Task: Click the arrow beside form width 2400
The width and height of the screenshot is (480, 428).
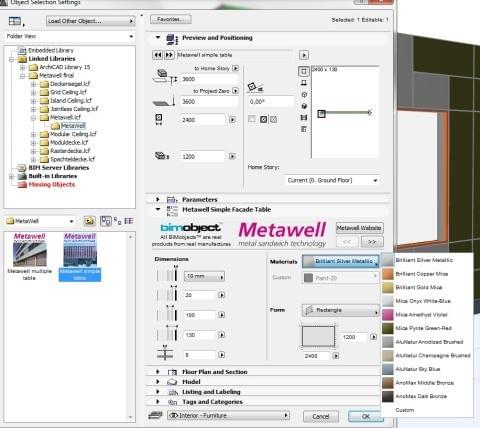Action: pos(336,356)
